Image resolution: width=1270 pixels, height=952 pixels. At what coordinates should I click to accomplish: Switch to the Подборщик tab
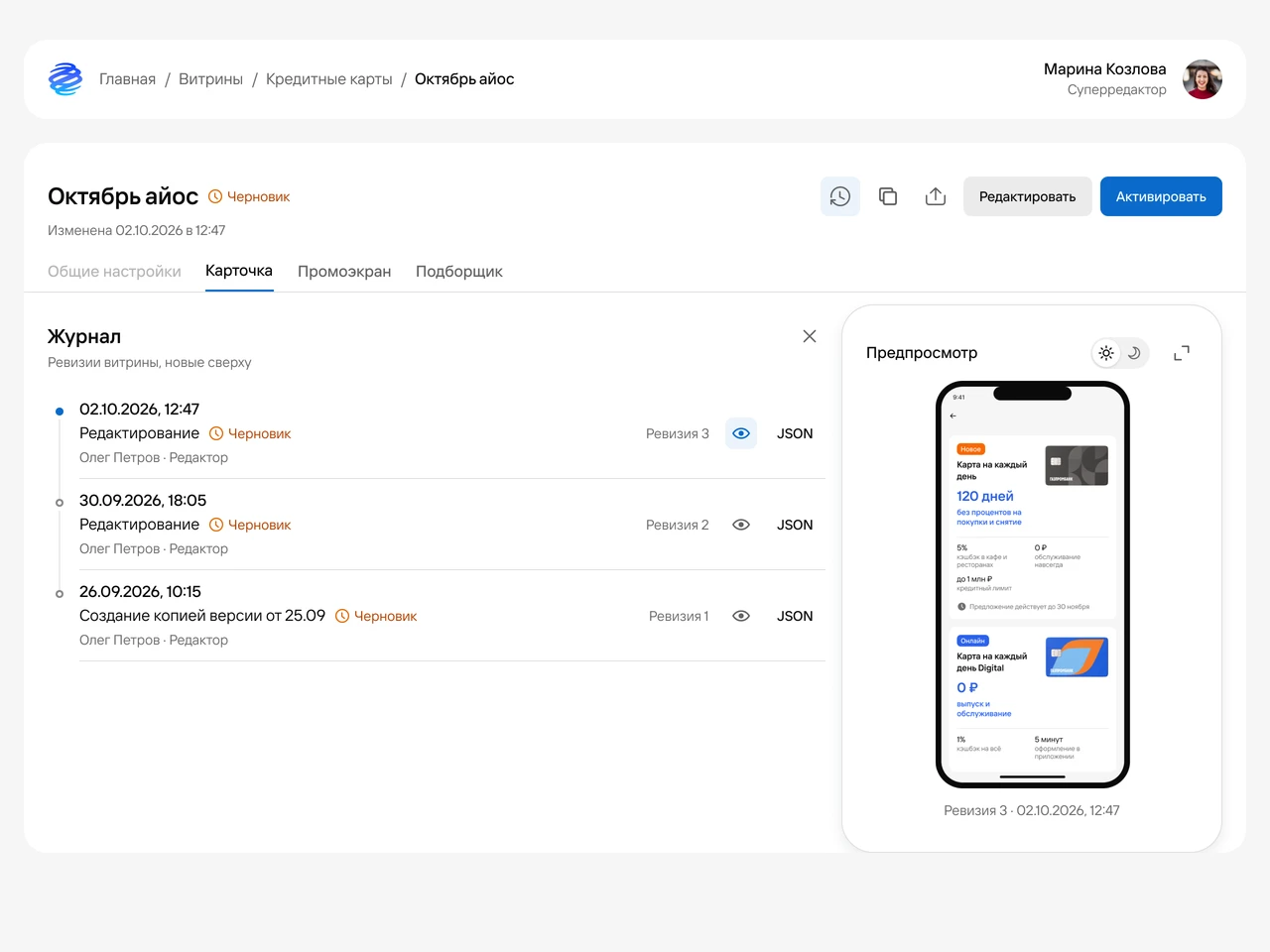click(x=459, y=272)
